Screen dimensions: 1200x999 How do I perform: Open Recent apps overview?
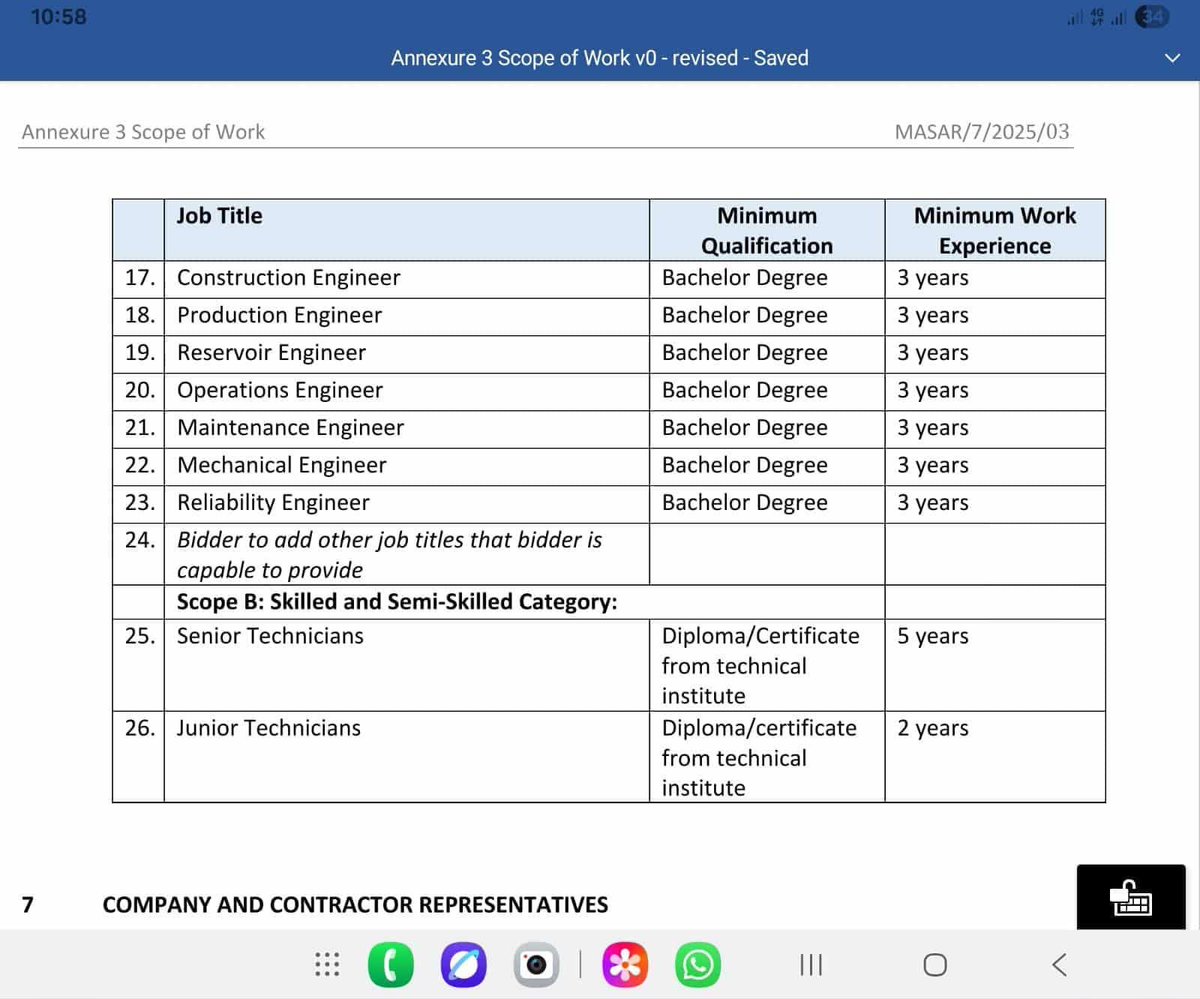810,964
